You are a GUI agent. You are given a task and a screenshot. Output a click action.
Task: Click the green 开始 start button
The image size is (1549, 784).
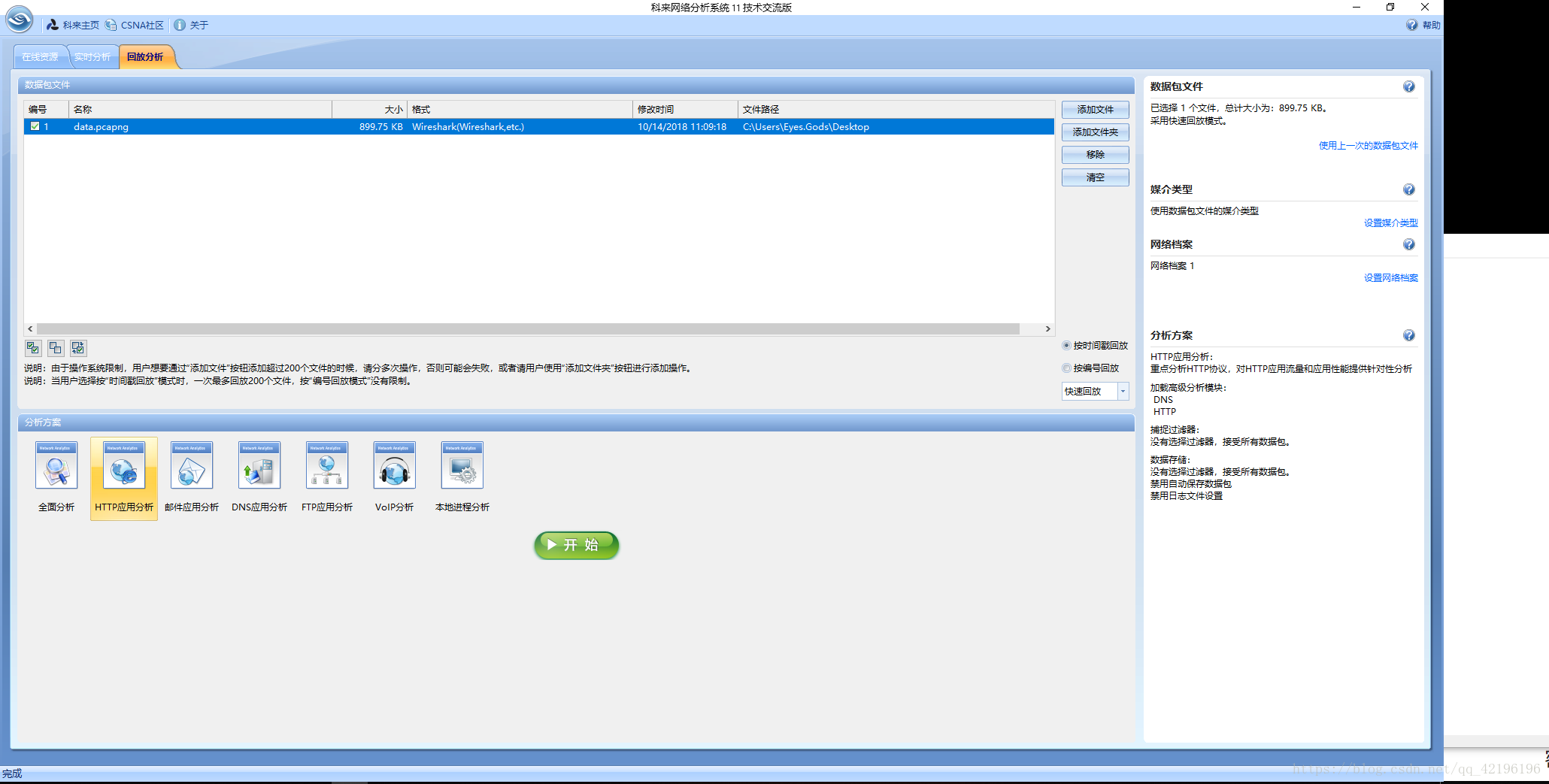(x=577, y=545)
